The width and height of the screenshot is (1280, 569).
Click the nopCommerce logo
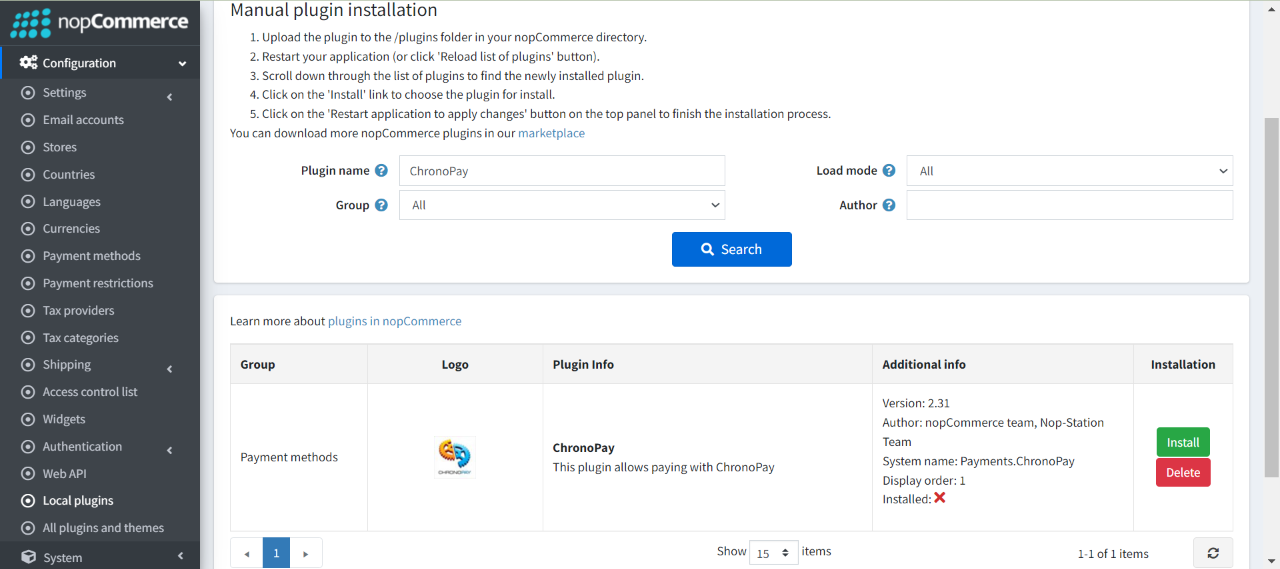99,22
